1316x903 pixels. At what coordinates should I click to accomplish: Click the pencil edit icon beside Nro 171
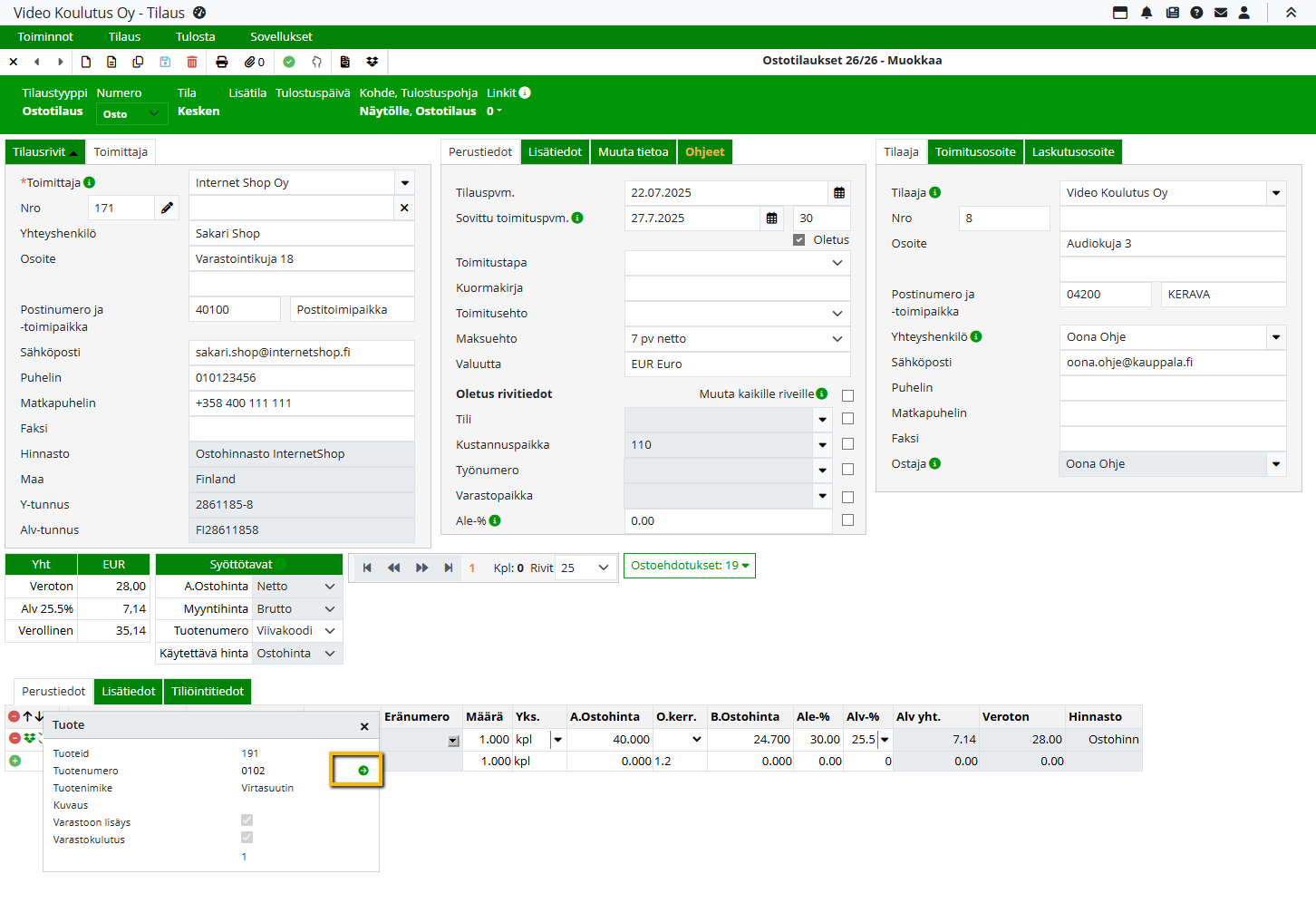[167, 209]
